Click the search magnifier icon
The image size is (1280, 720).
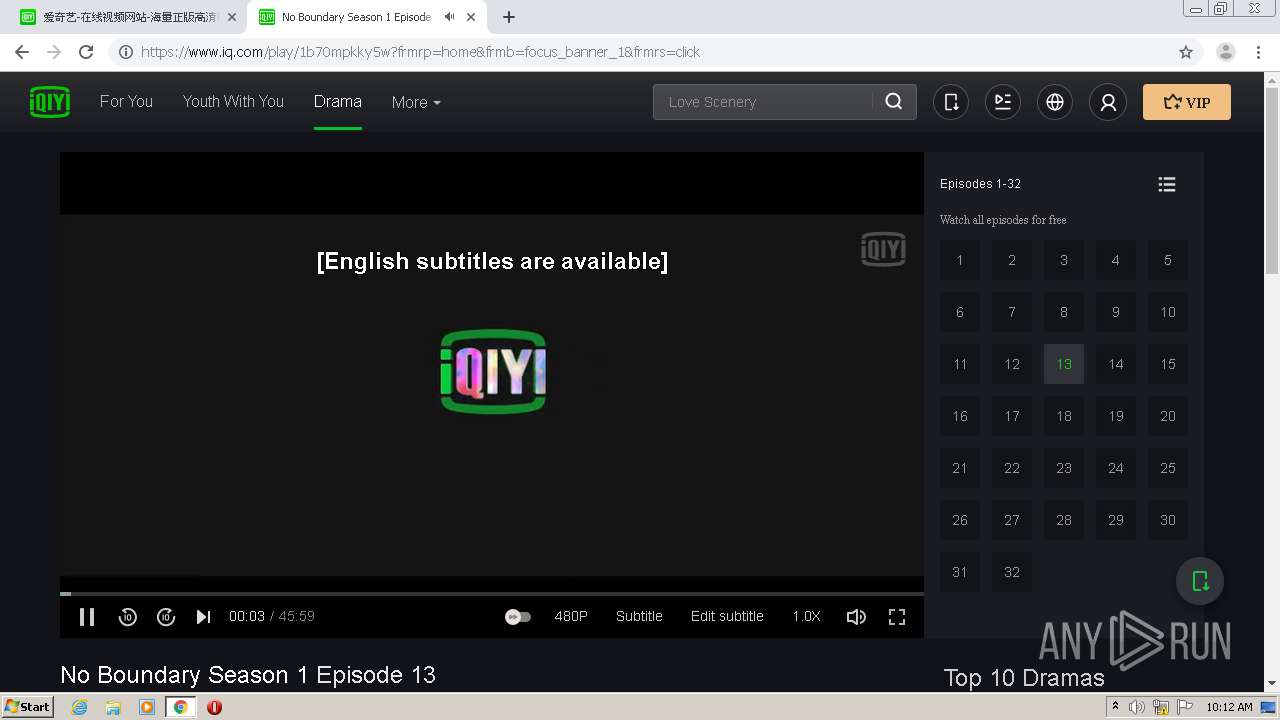pos(894,101)
